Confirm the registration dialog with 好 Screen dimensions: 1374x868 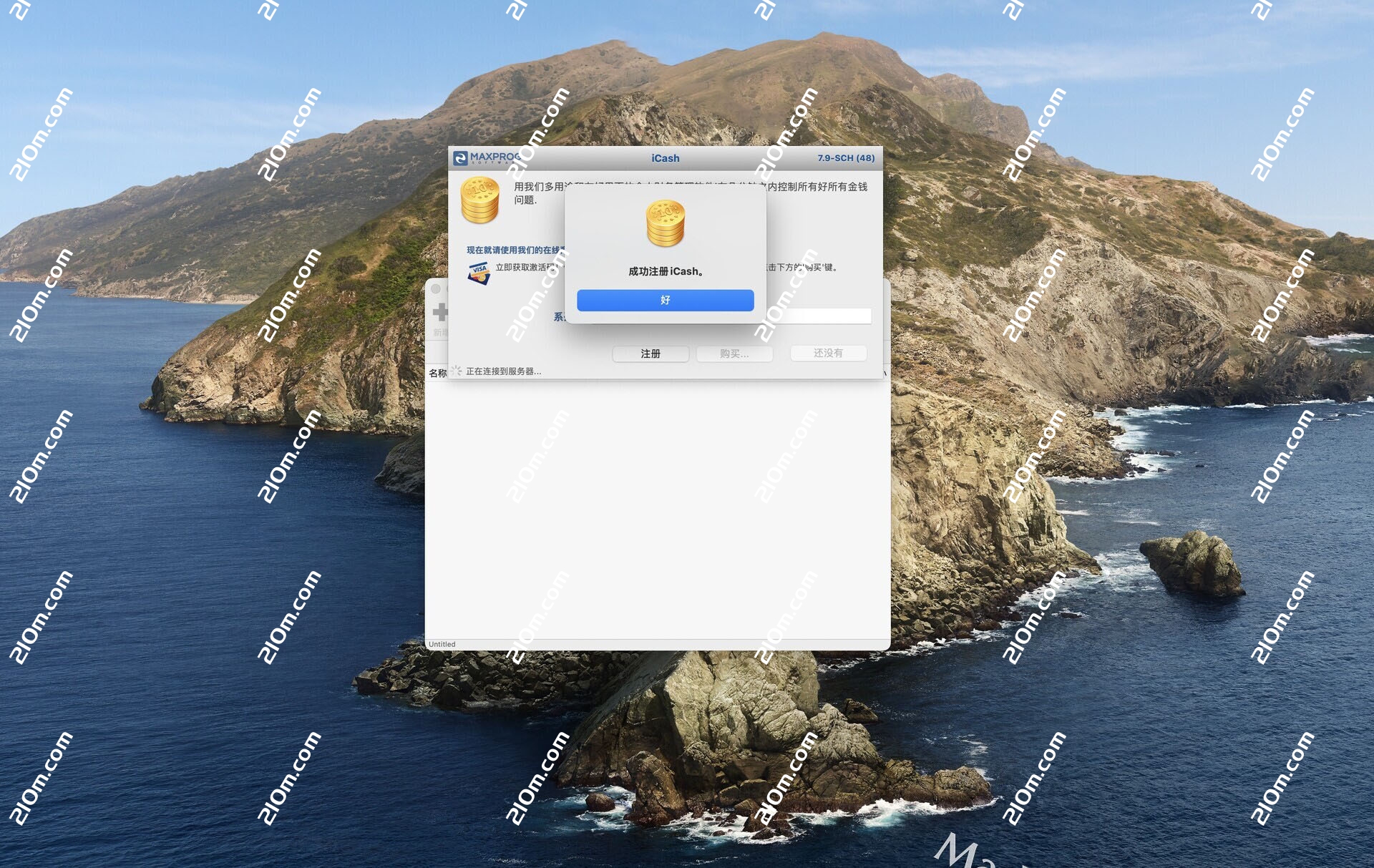[665, 300]
